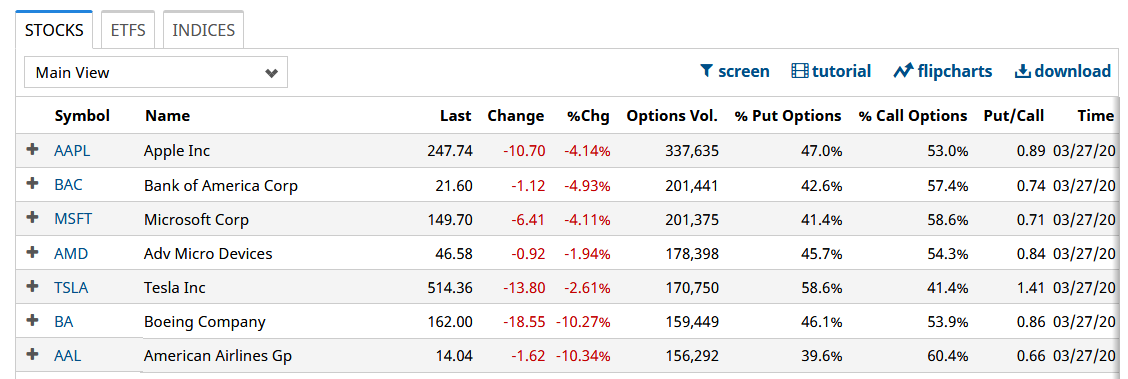
Task: Expand the AMD row plus icon
Action: (32, 252)
